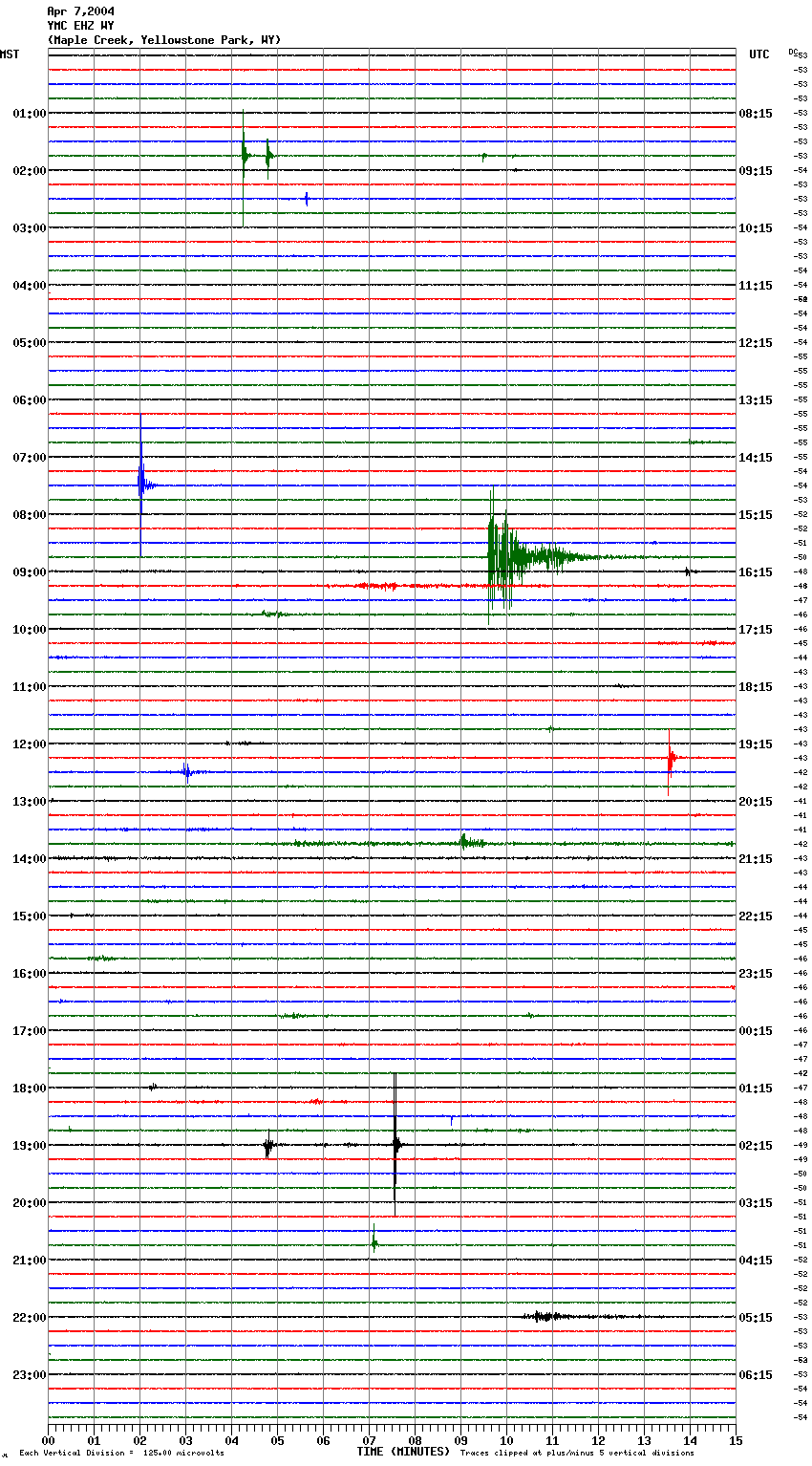Click the '07' minute axis label
Image resolution: width=812 pixels, height=1466 pixels.
369,1439
